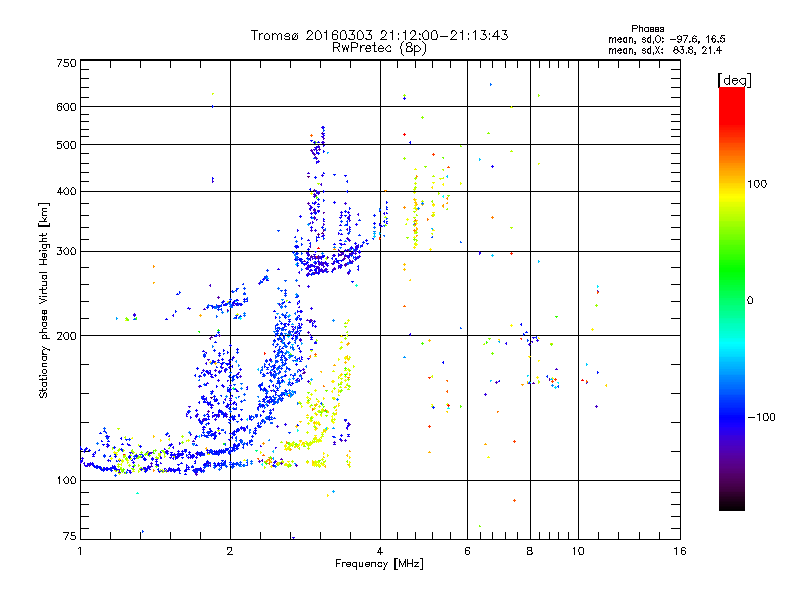800x600 pixels.
Task: Select the 'RwPretec (8p)' subtitle
Action: 379,48
